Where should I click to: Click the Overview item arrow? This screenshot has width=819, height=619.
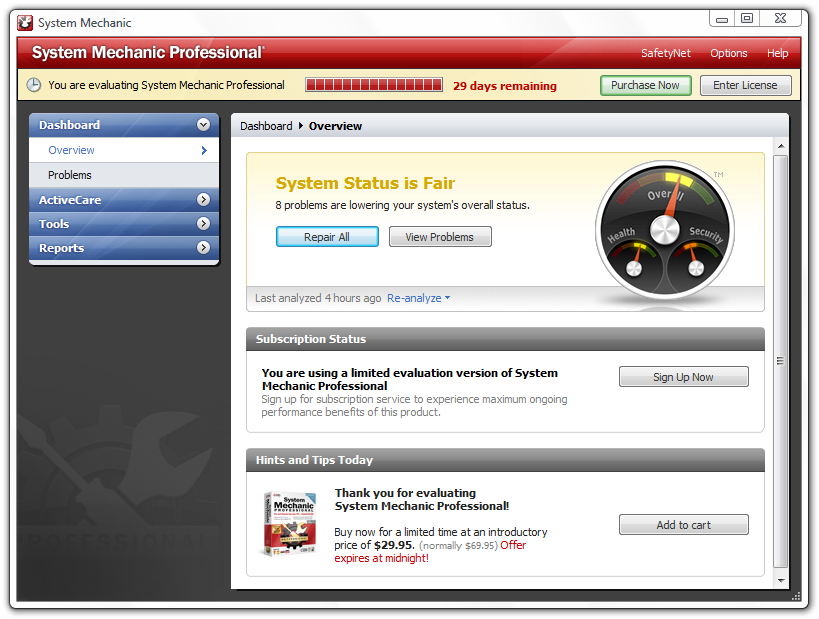(x=204, y=150)
